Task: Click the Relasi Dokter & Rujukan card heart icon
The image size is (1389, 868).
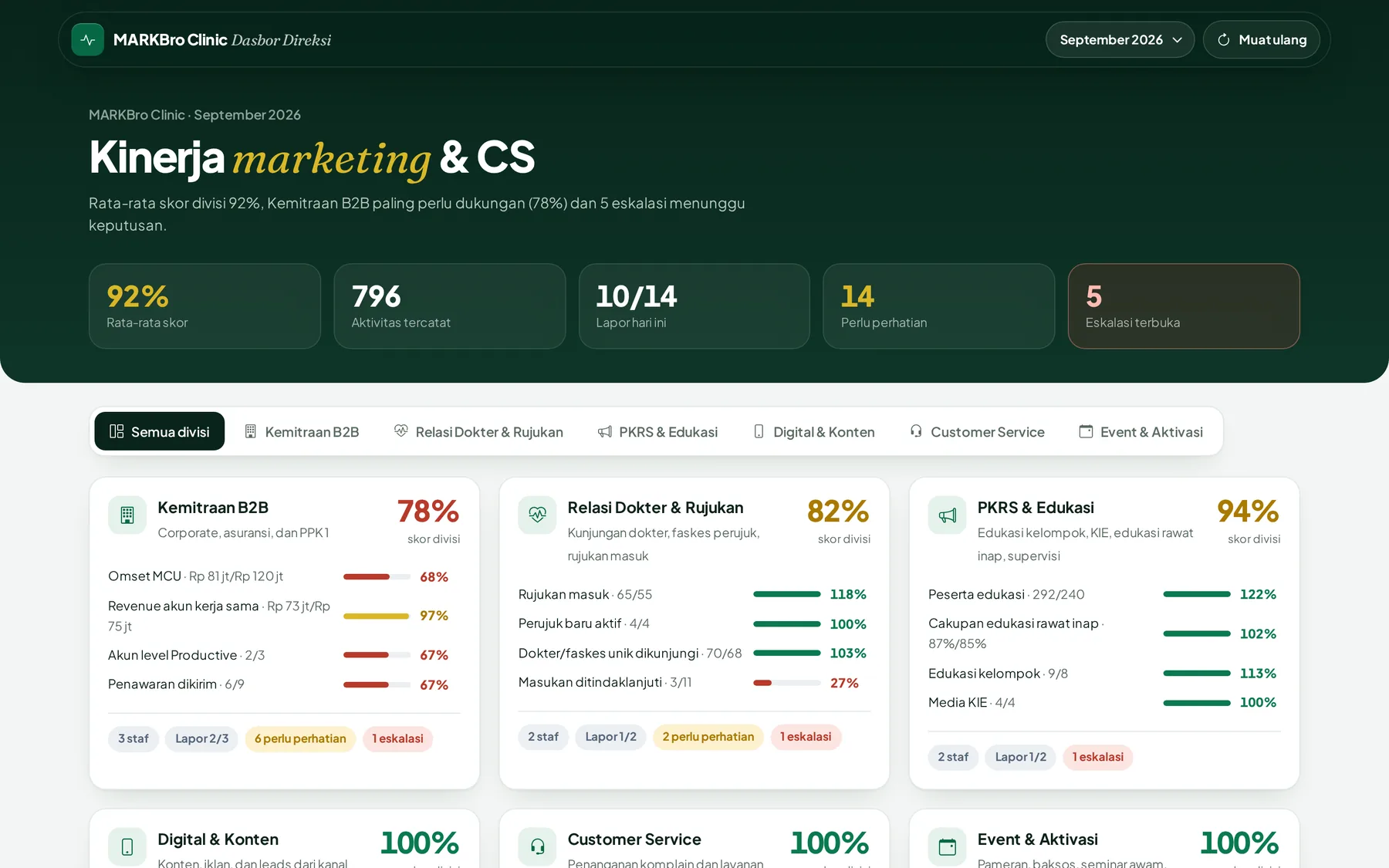Action: pyautogui.click(x=537, y=515)
